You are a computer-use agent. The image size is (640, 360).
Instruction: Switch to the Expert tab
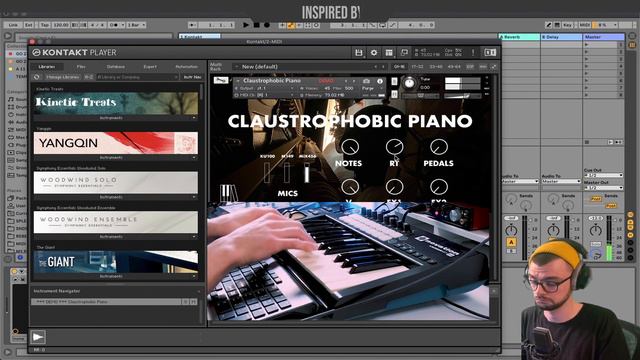coord(150,67)
